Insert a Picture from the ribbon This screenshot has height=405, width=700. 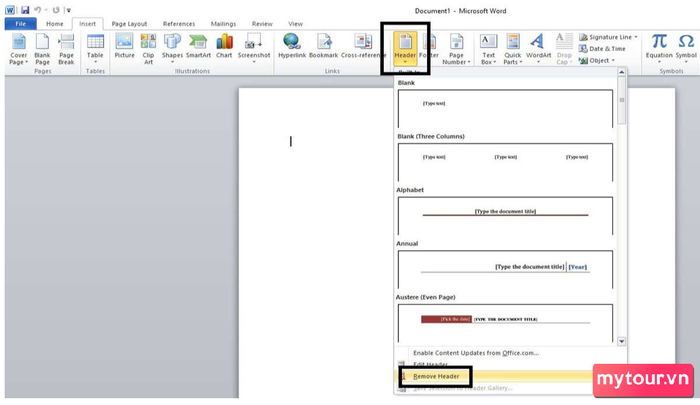pos(124,46)
